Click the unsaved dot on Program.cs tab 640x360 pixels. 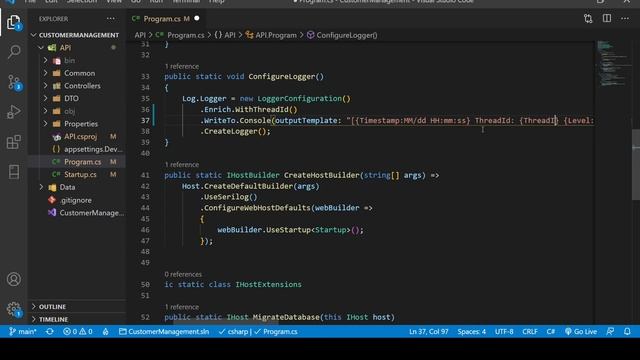[197, 18]
